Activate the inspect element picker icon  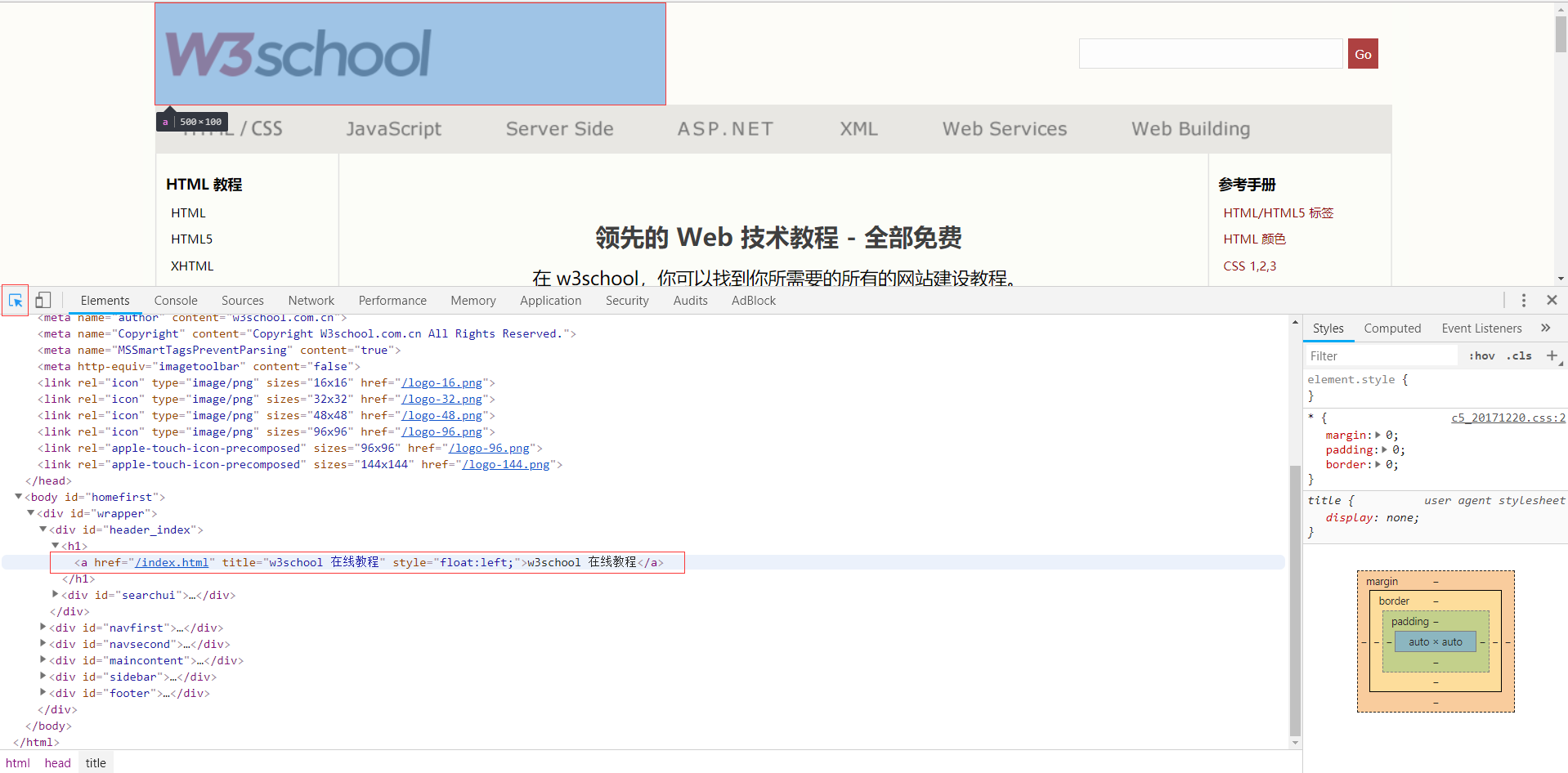coord(16,301)
